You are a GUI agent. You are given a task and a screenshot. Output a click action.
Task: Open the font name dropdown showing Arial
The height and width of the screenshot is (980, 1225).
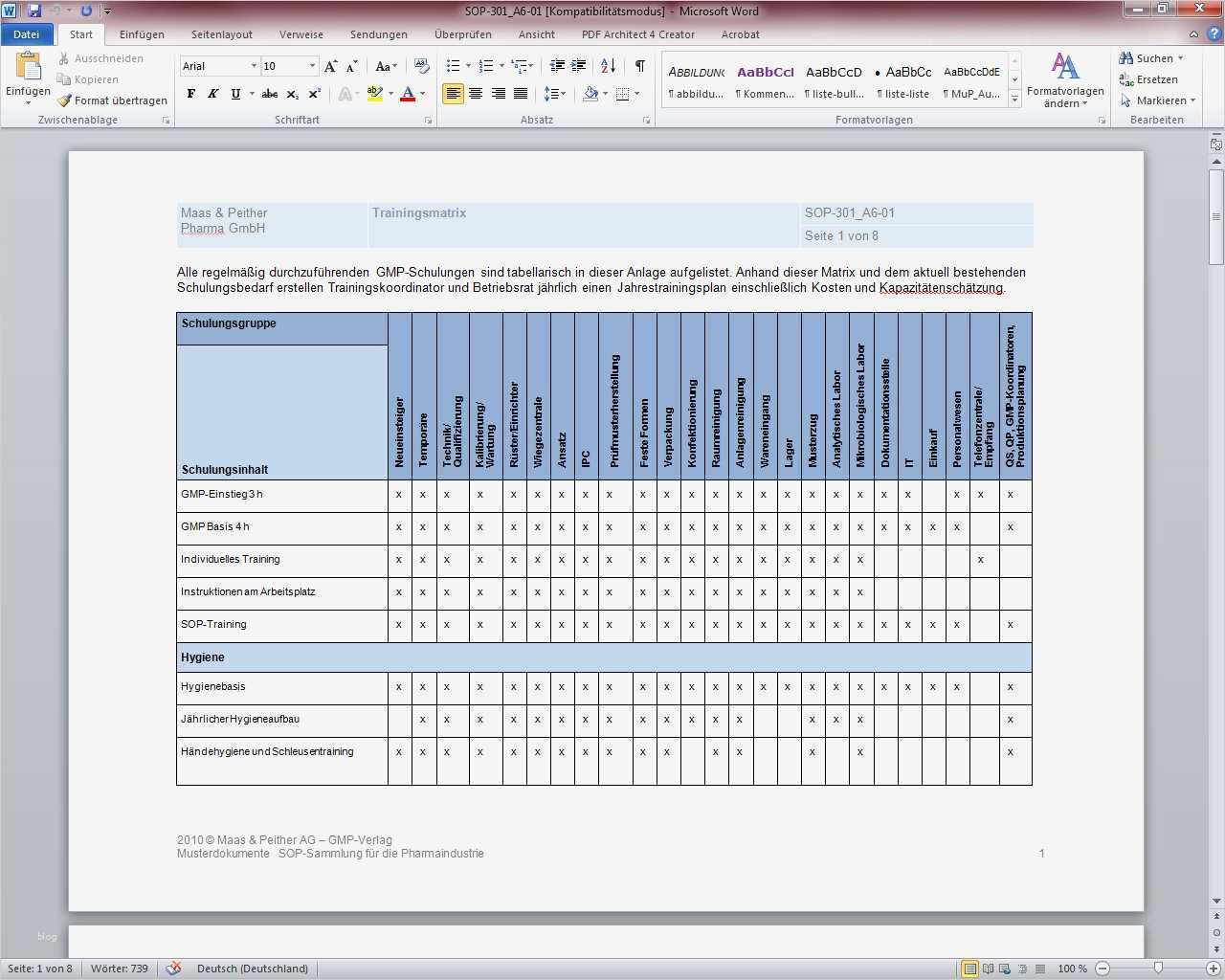(x=254, y=66)
